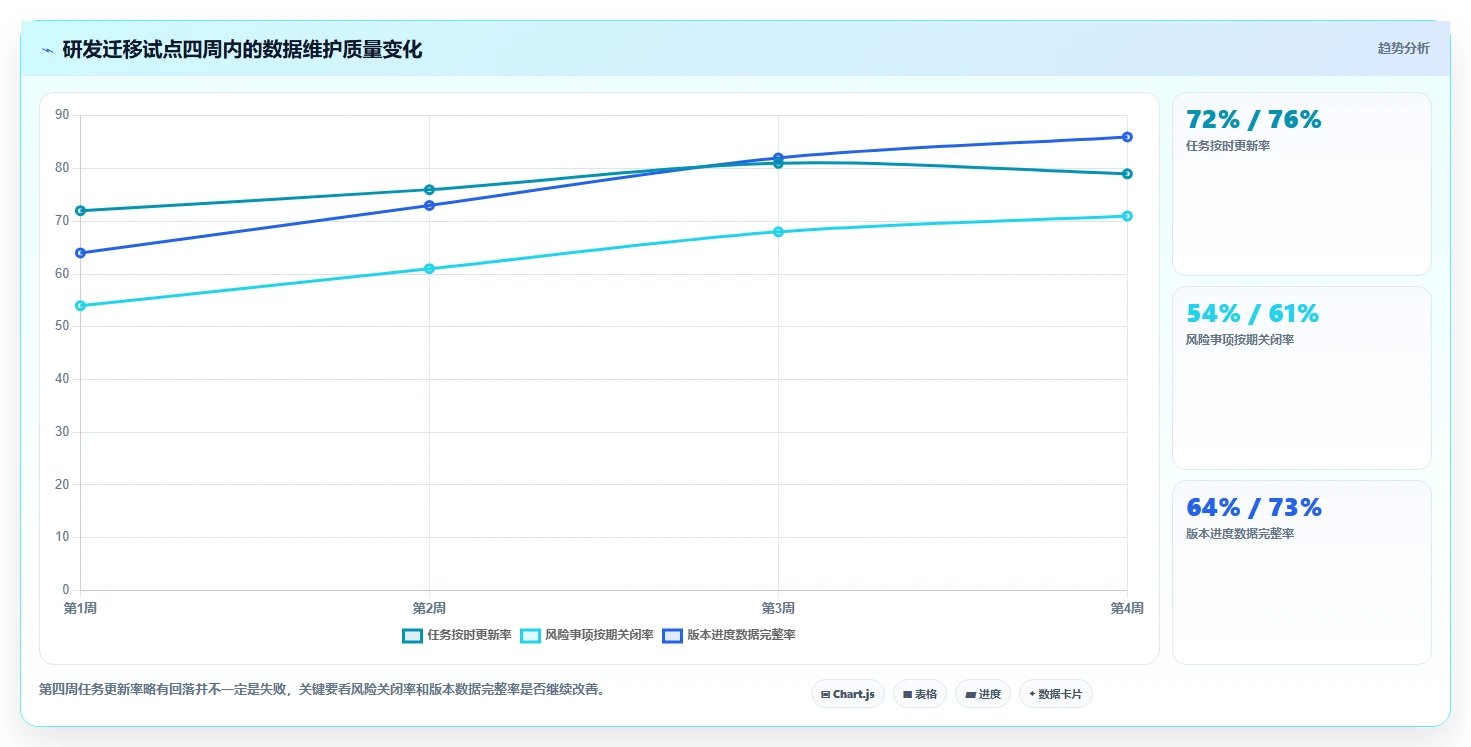Click 任务按时更新率 data point at 第2周
The width and height of the screenshot is (1471, 747).
(429, 190)
